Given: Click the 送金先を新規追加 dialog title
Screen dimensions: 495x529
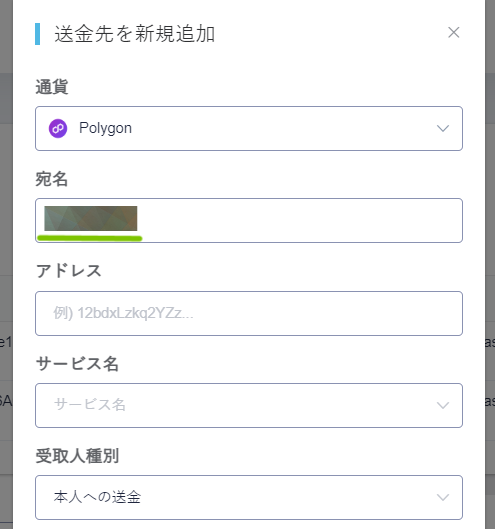Looking at the screenshot, I should [x=135, y=34].
